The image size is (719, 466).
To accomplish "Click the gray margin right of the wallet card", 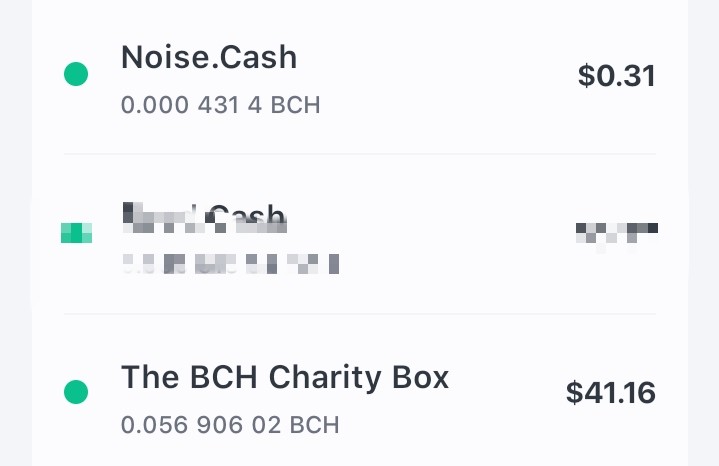I will point(703,233).
